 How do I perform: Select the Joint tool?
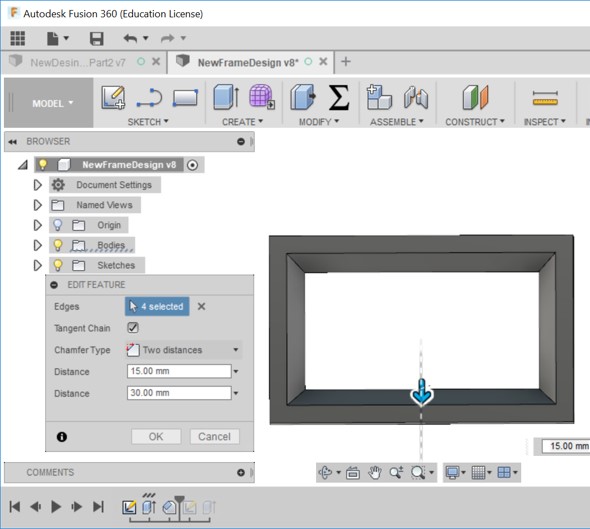416,97
